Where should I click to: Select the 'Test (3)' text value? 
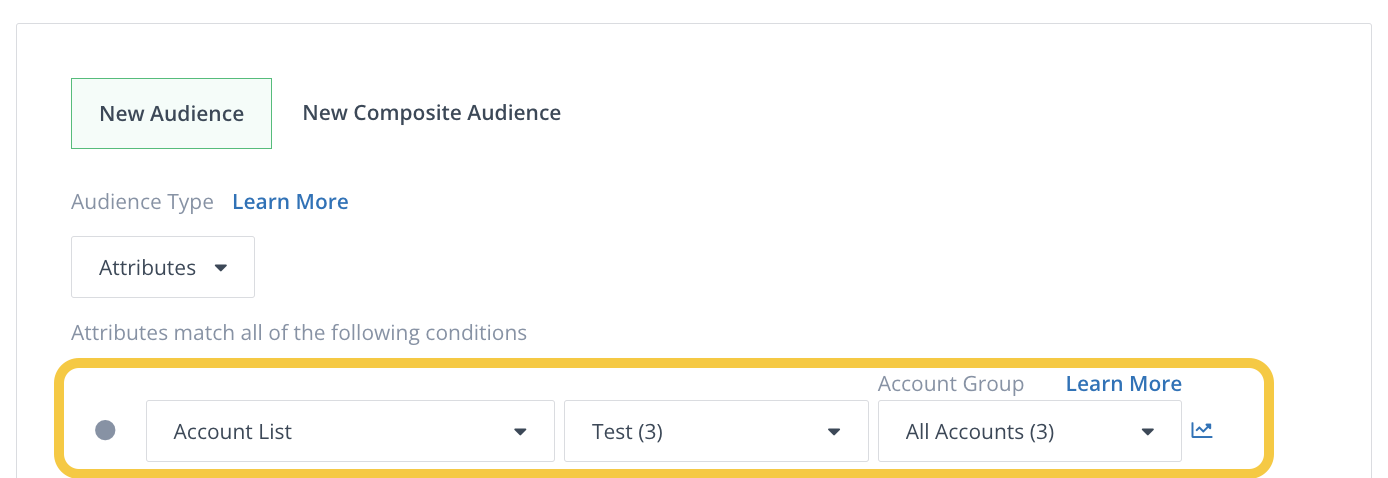(x=628, y=432)
